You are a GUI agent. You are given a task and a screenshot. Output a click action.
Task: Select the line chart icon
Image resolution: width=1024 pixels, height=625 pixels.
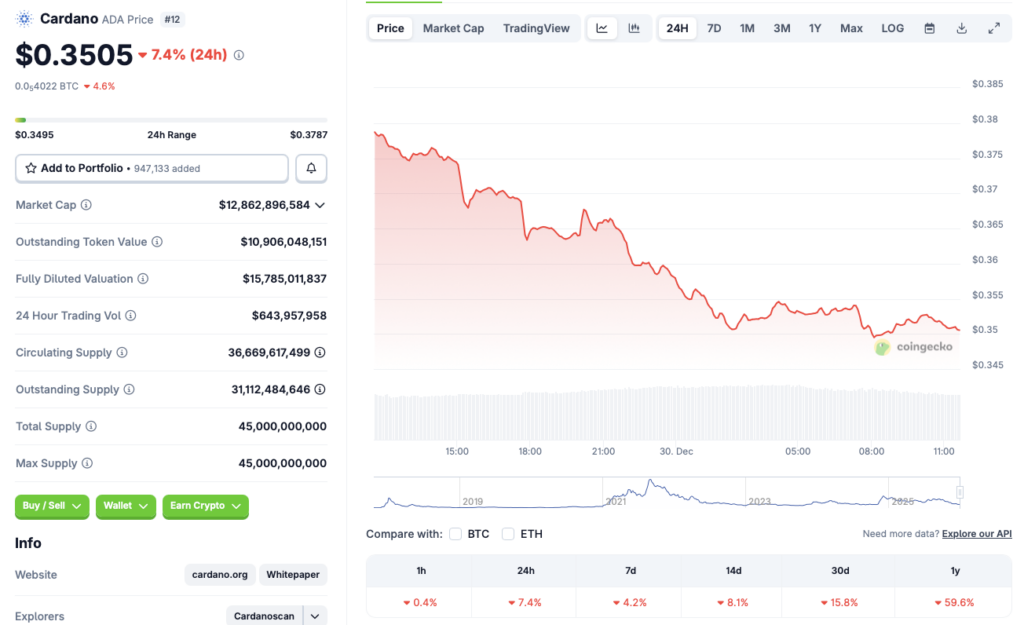(601, 28)
